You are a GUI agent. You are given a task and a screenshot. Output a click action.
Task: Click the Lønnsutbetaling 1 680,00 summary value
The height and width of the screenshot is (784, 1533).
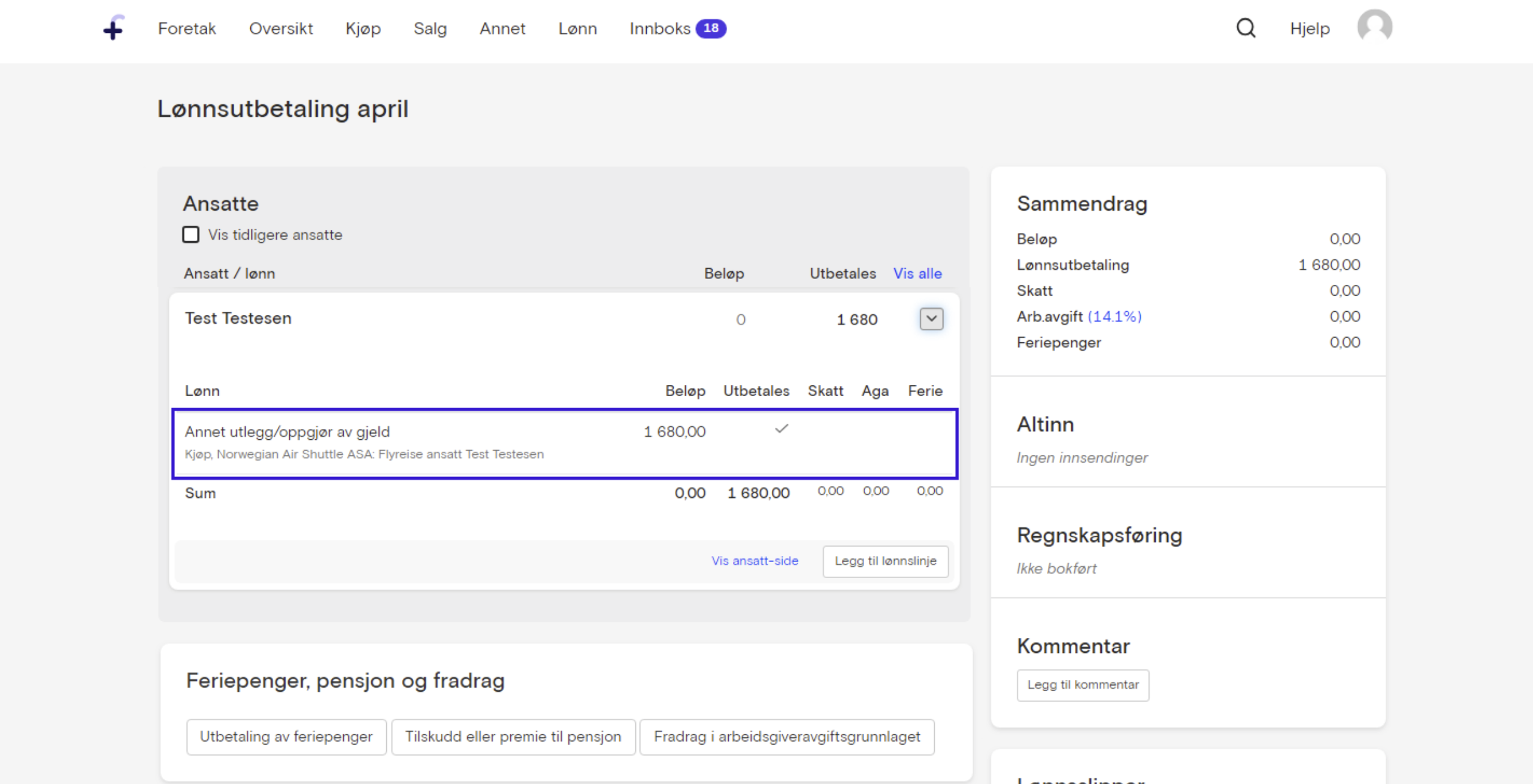pos(1329,265)
